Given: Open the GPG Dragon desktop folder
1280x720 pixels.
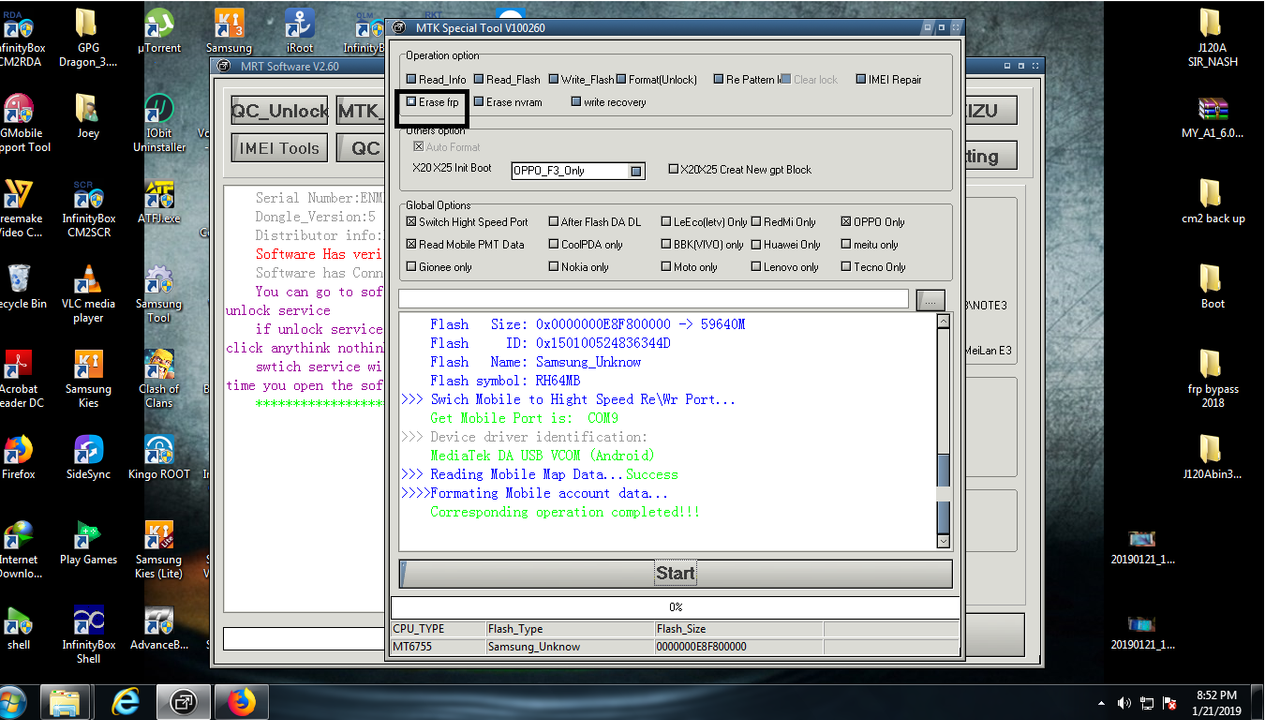Looking at the screenshot, I should pyautogui.click(x=88, y=39).
